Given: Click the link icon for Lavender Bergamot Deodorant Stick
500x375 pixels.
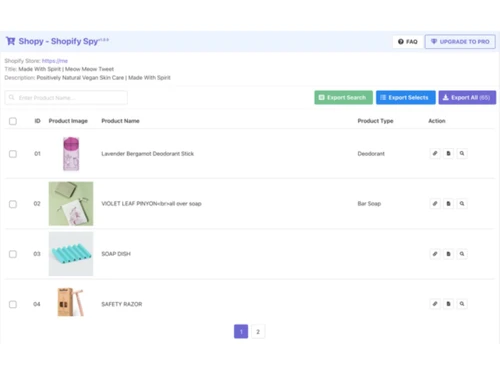Looking at the screenshot, I should click(x=435, y=153).
